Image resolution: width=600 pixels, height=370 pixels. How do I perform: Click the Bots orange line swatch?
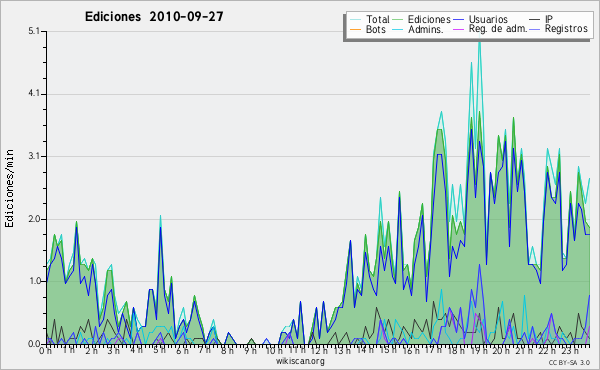tap(355, 29)
